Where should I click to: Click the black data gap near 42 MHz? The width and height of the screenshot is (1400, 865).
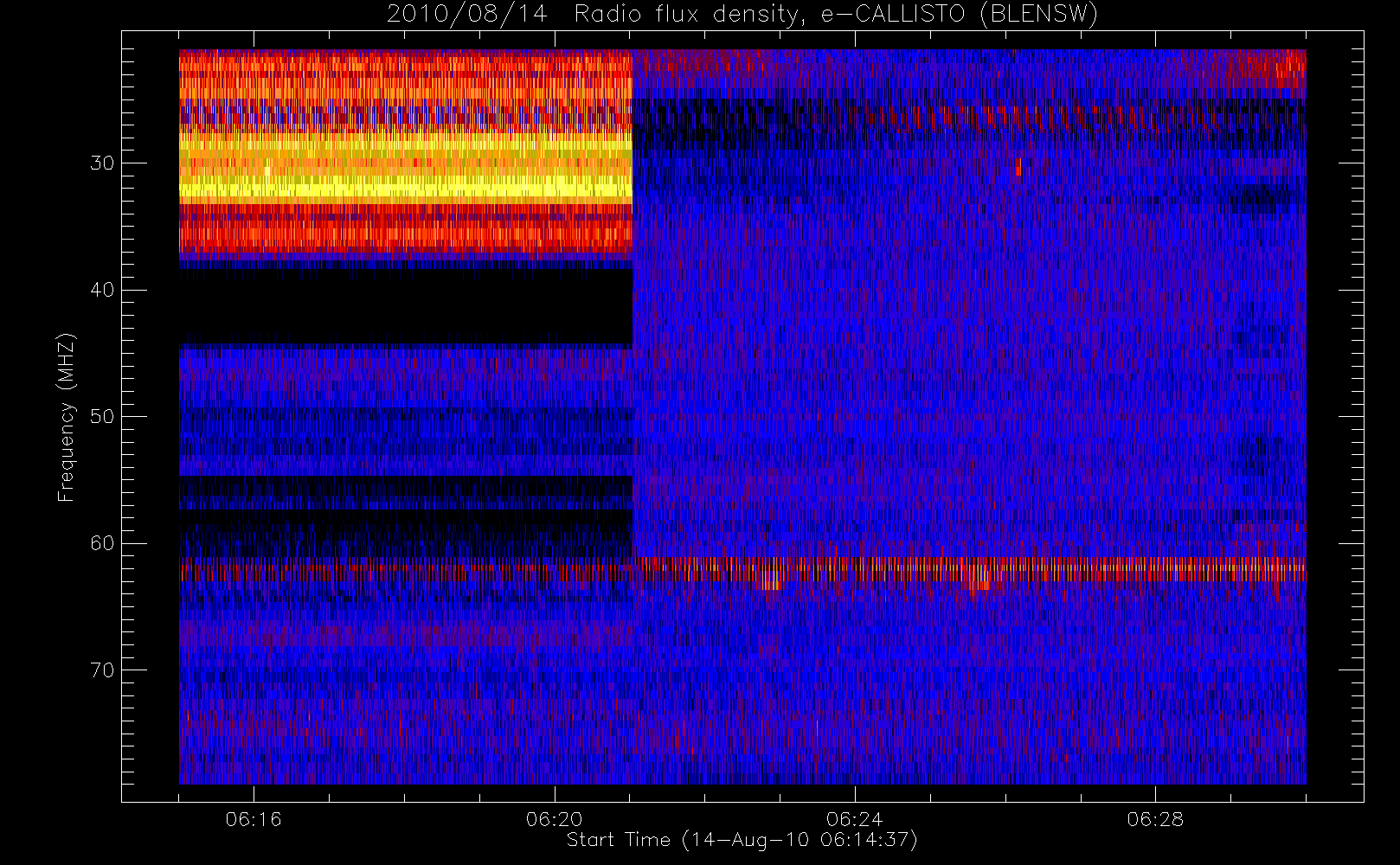[406, 307]
